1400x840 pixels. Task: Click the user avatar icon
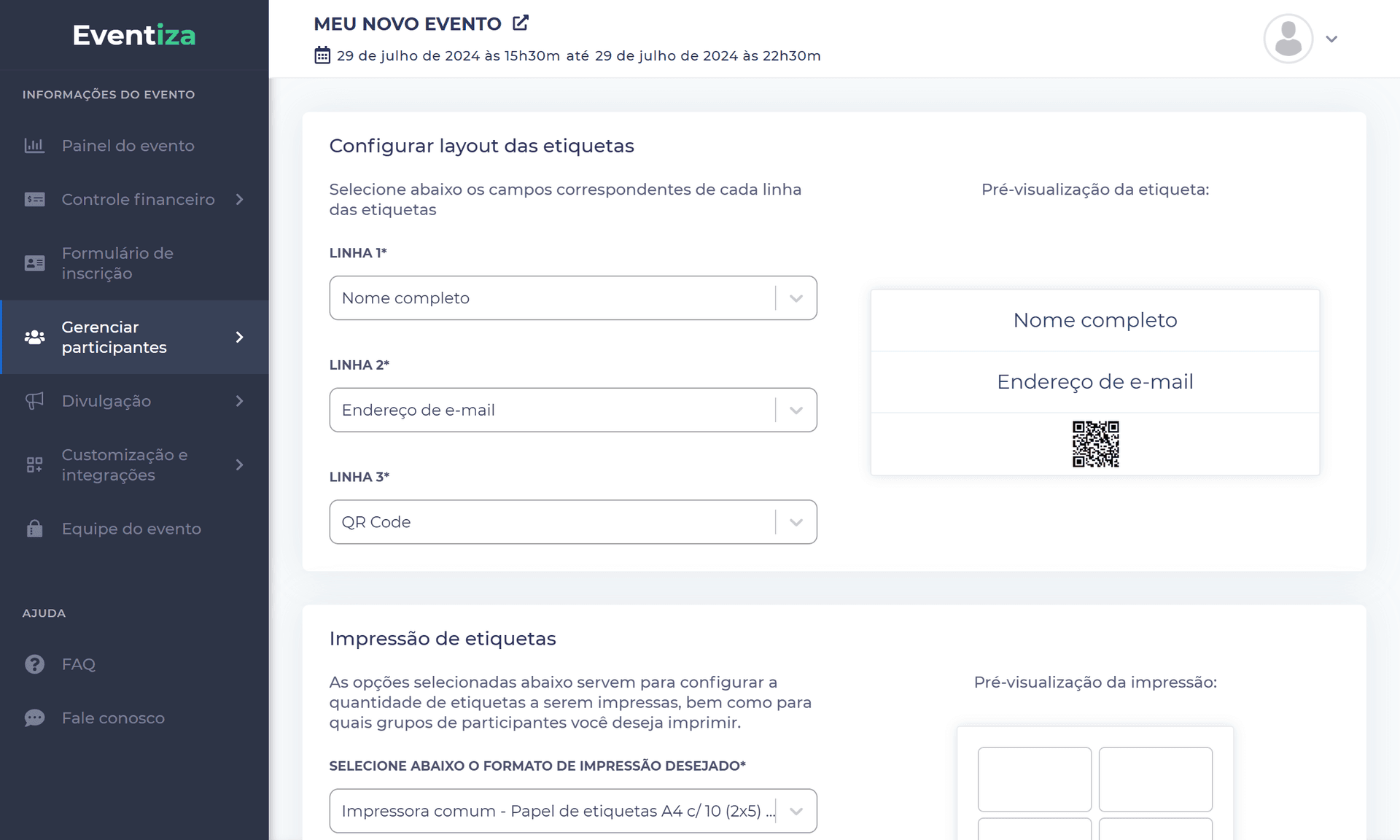pos(1288,39)
